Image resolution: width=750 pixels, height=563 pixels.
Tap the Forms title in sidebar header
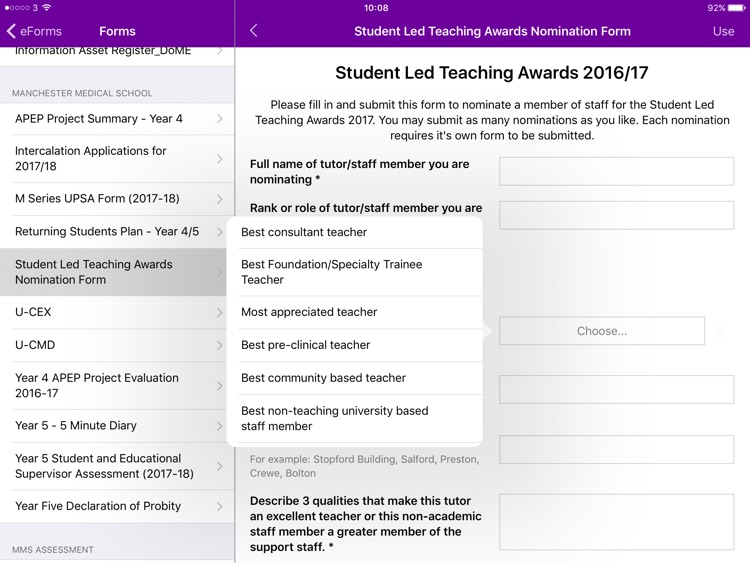point(117,31)
